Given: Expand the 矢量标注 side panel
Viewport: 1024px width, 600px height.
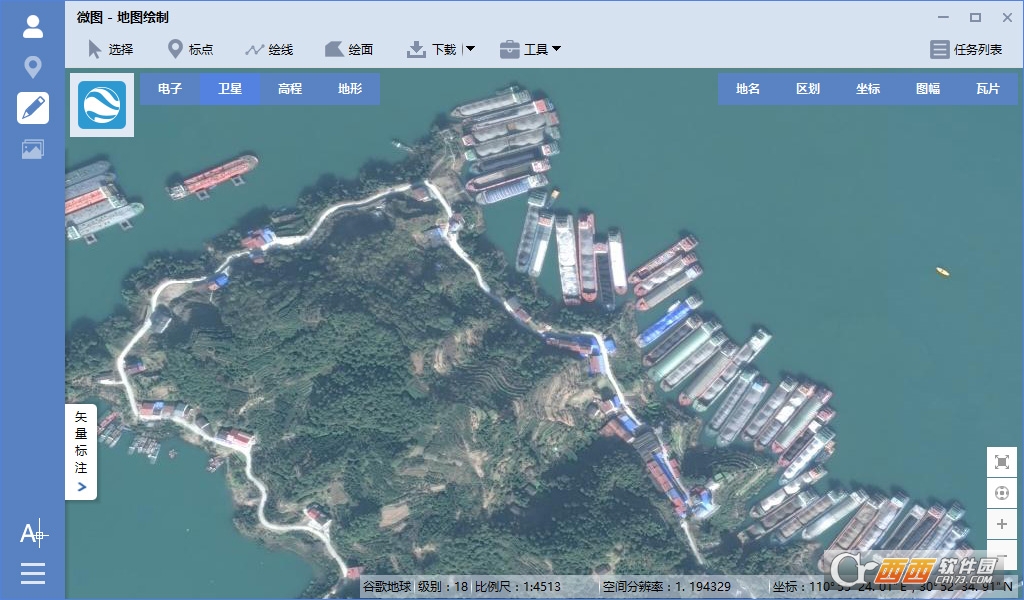Looking at the screenshot, I should (x=81, y=452).
